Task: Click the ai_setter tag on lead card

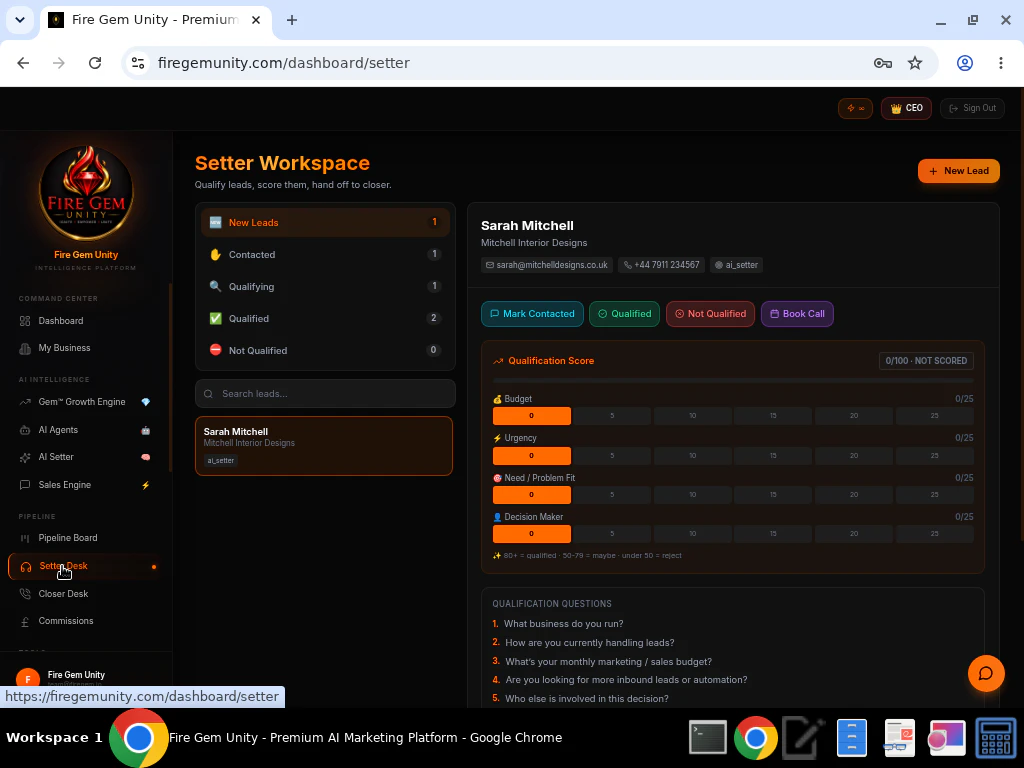Action: 221,460
